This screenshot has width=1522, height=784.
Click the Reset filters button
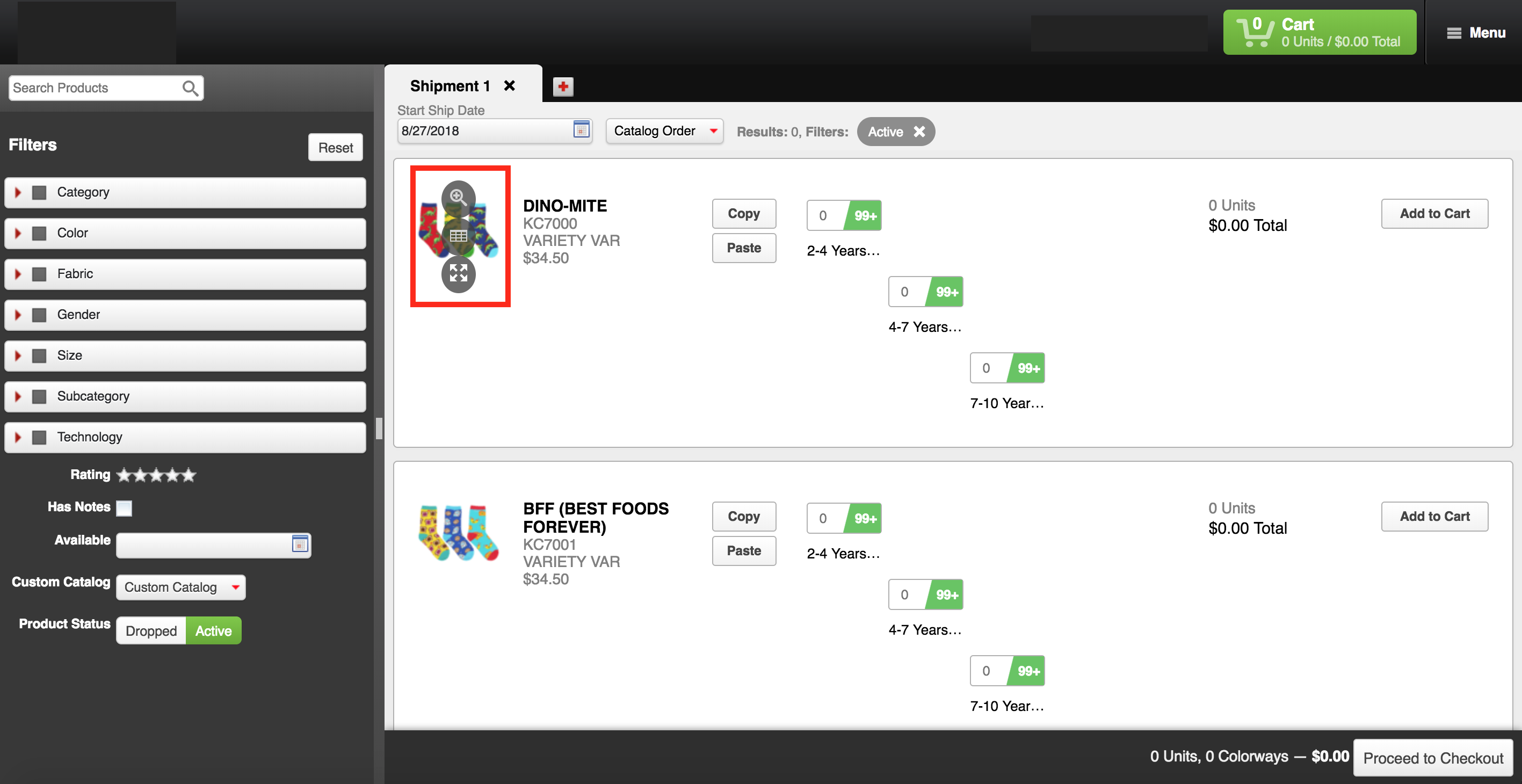pyautogui.click(x=335, y=148)
